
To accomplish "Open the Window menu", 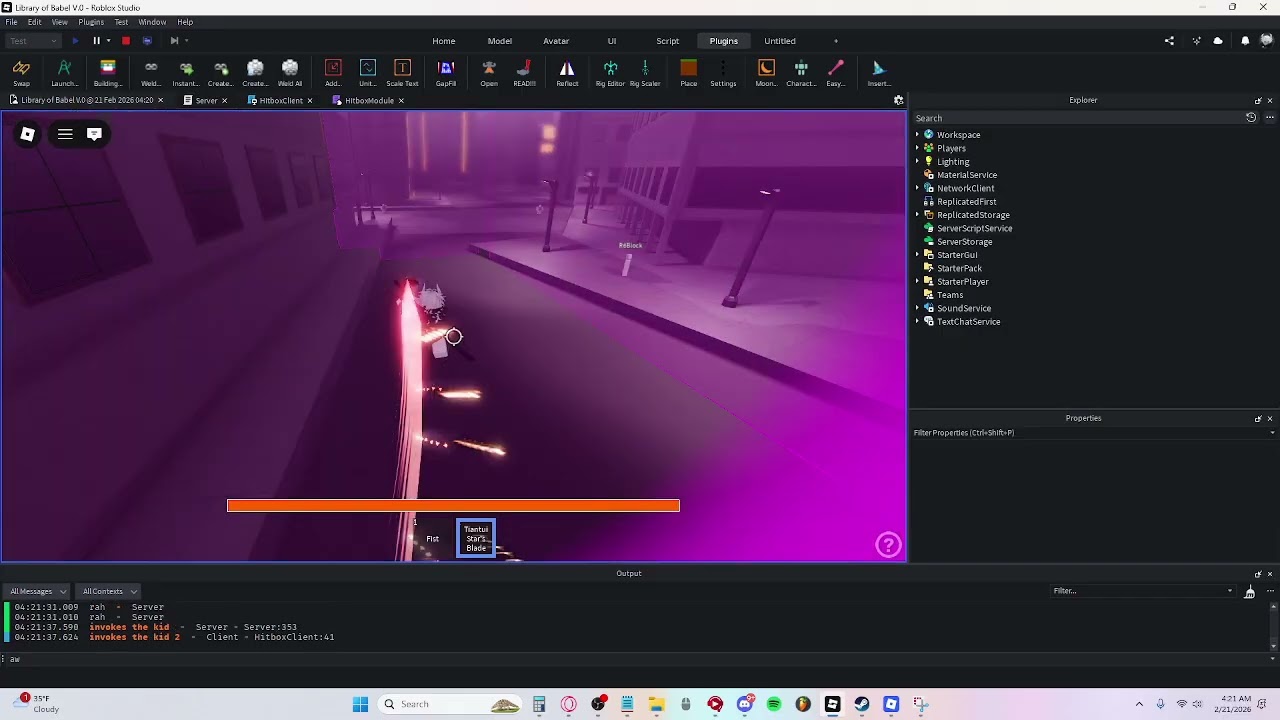I will [152, 22].
